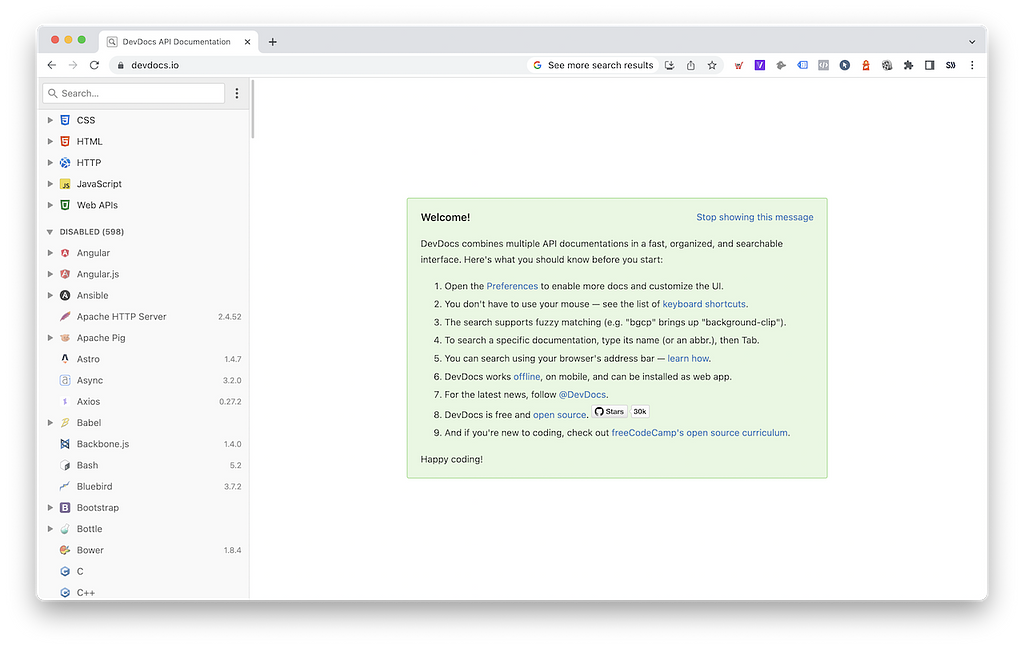Open the Bluebird logo icon
Image resolution: width=1024 pixels, height=649 pixels.
(x=65, y=486)
